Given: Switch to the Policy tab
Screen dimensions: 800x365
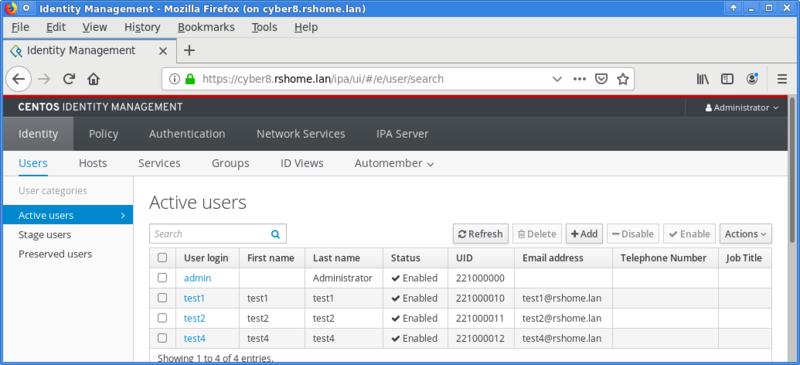Looking at the screenshot, I should pyautogui.click(x=104, y=134).
